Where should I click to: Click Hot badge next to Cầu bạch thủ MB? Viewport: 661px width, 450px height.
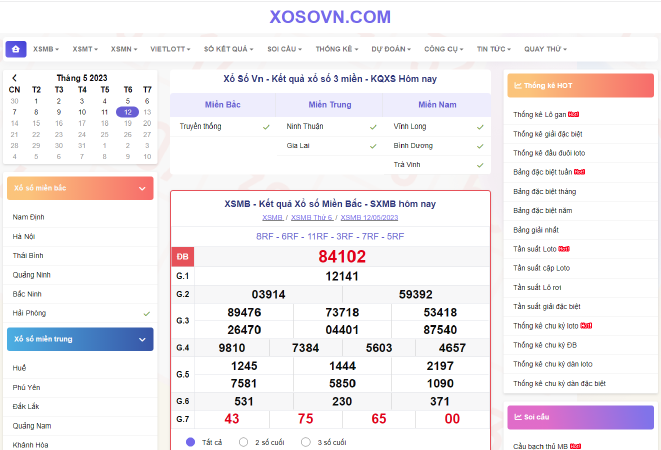coord(575,446)
